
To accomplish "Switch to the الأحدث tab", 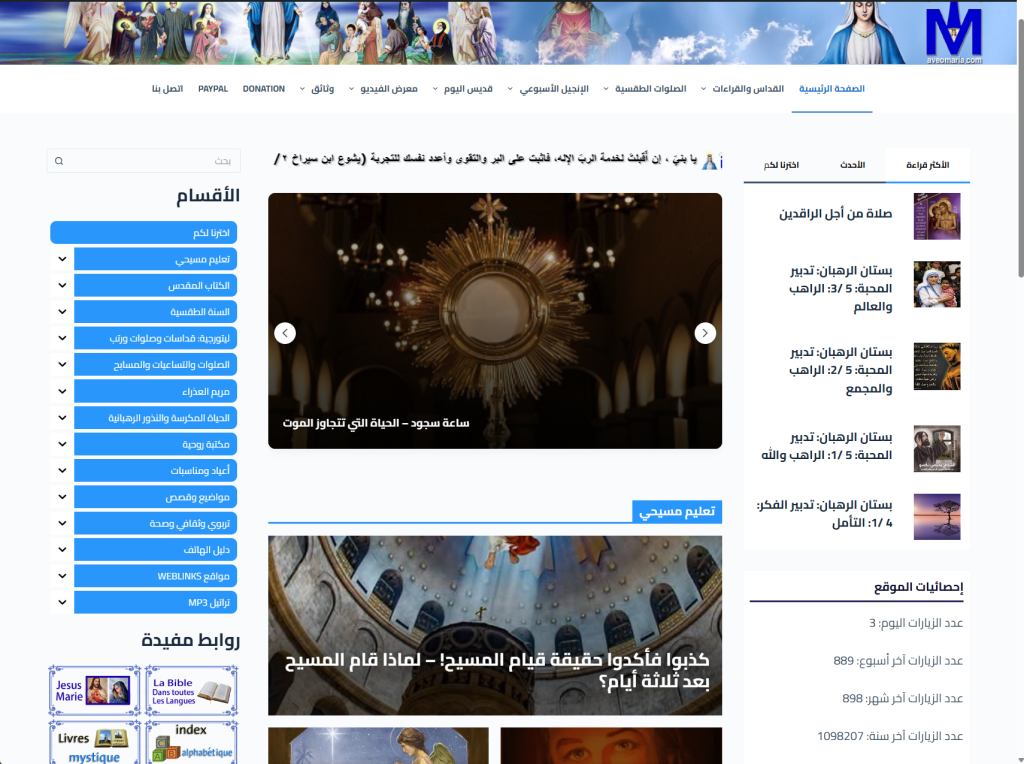I will pyautogui.click(x=849, y=165).
